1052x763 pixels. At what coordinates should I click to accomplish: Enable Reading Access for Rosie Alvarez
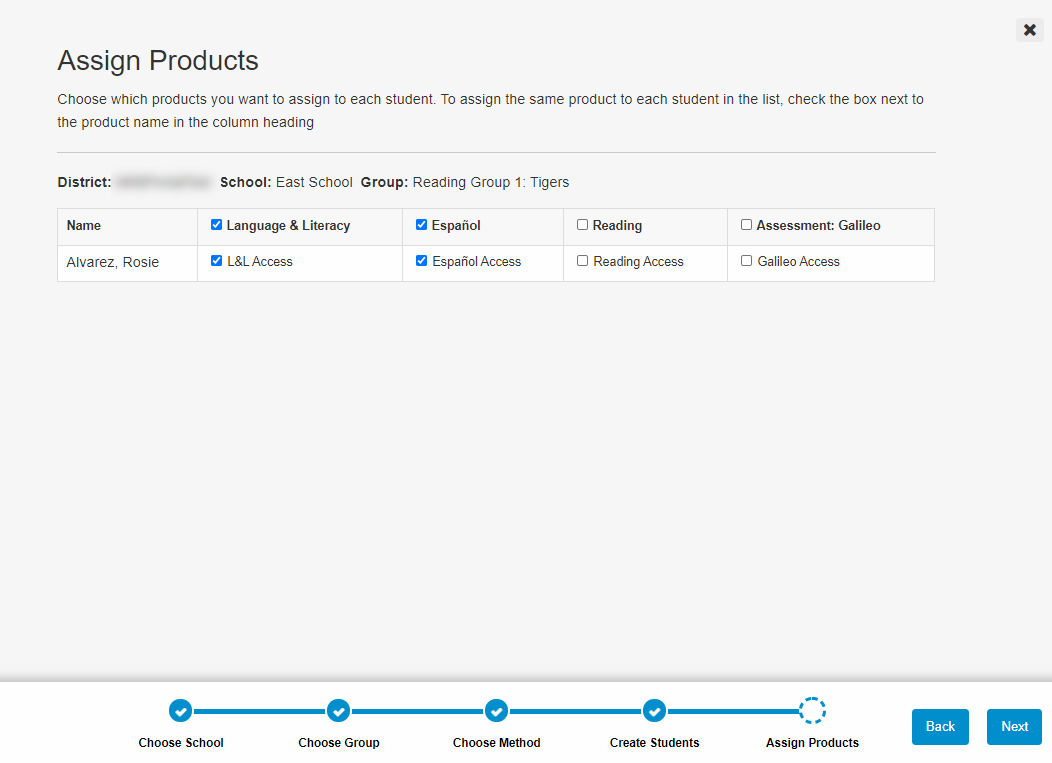click(x=582, y=261)
